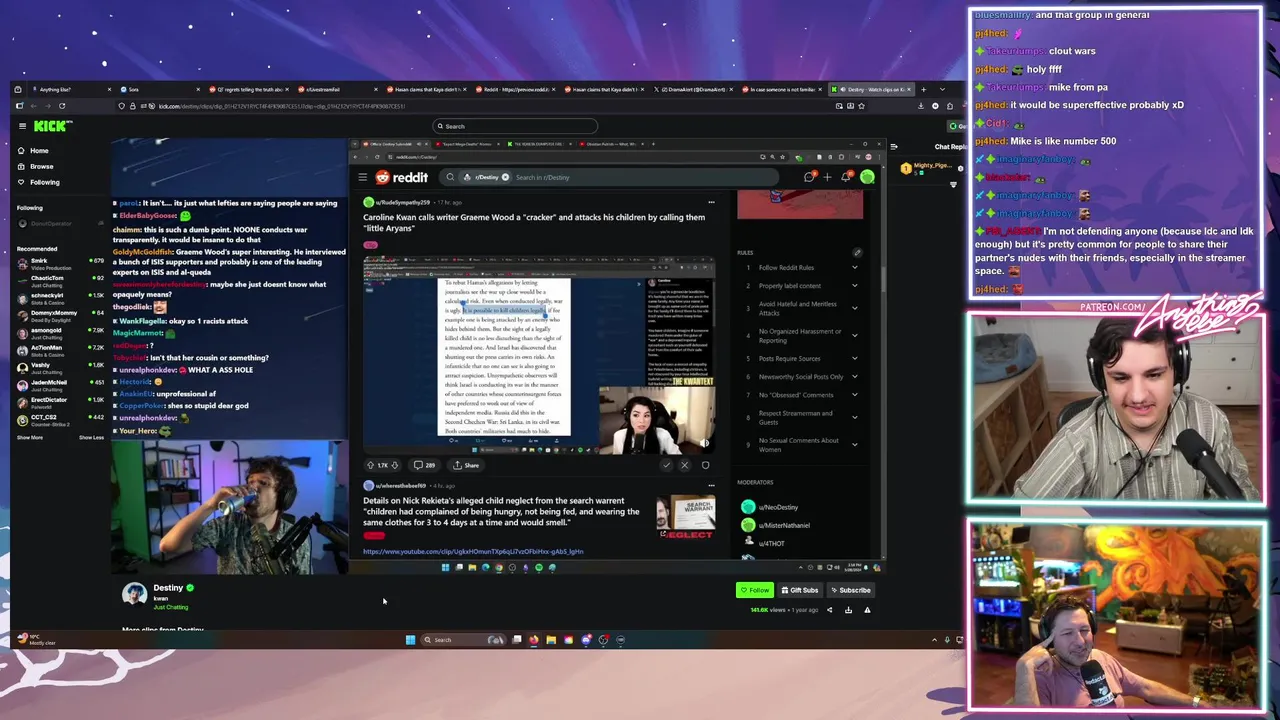Click the Destiny channel name

point(168,588)
